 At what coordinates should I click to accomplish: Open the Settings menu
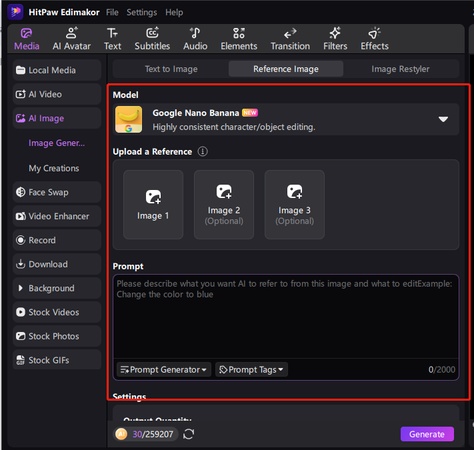click(x=142, y=12)
